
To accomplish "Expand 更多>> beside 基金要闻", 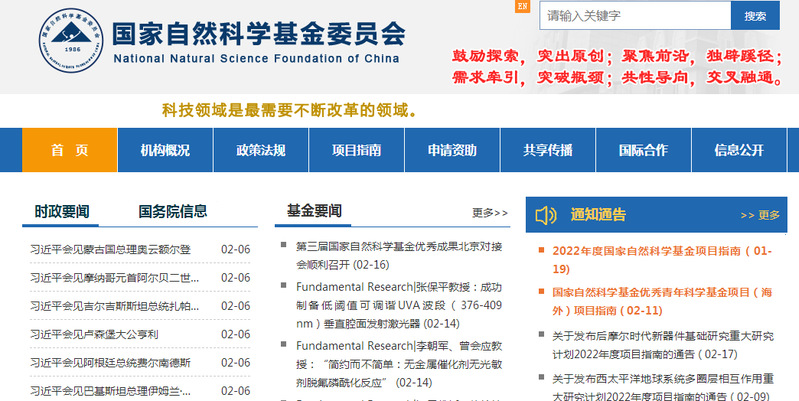I will pyautogui.click(x=490, y=213).
